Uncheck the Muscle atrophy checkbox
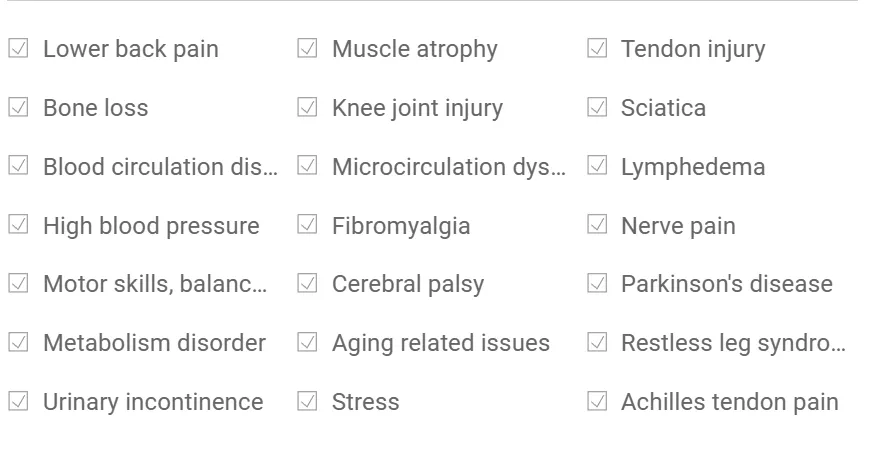The height and width of the screenshot is (462, 870). tap(307, 48)
